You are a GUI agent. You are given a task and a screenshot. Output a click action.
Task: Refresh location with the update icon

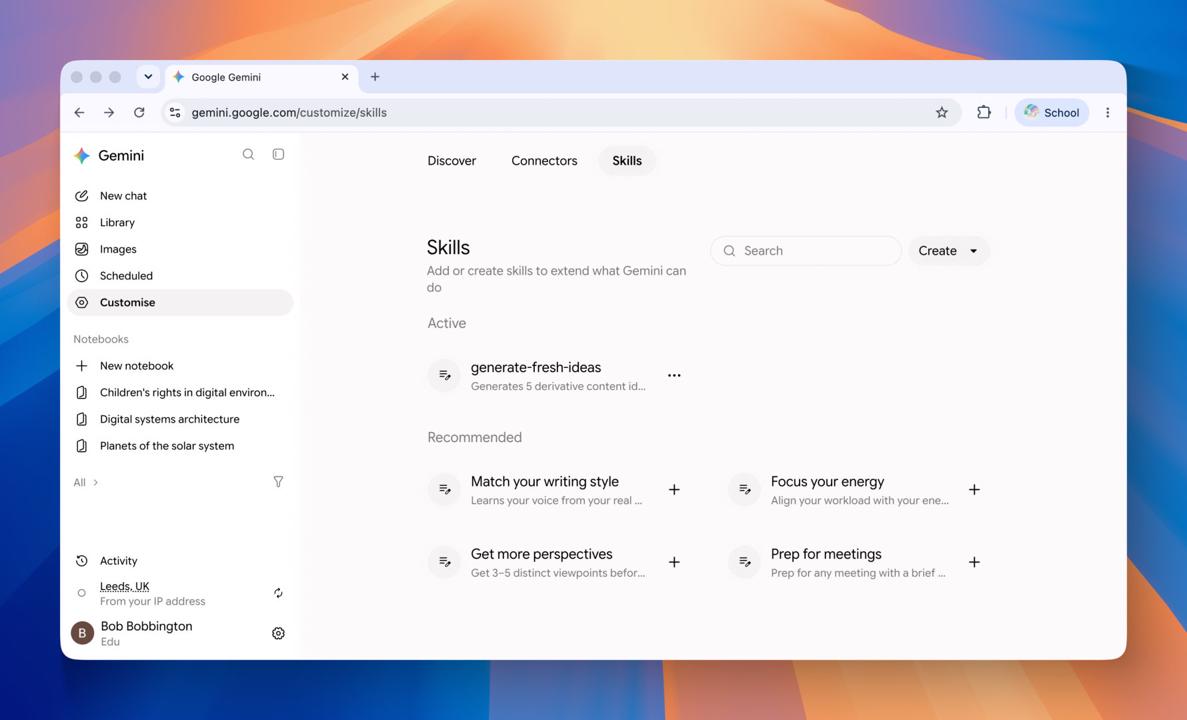(278, 593)
